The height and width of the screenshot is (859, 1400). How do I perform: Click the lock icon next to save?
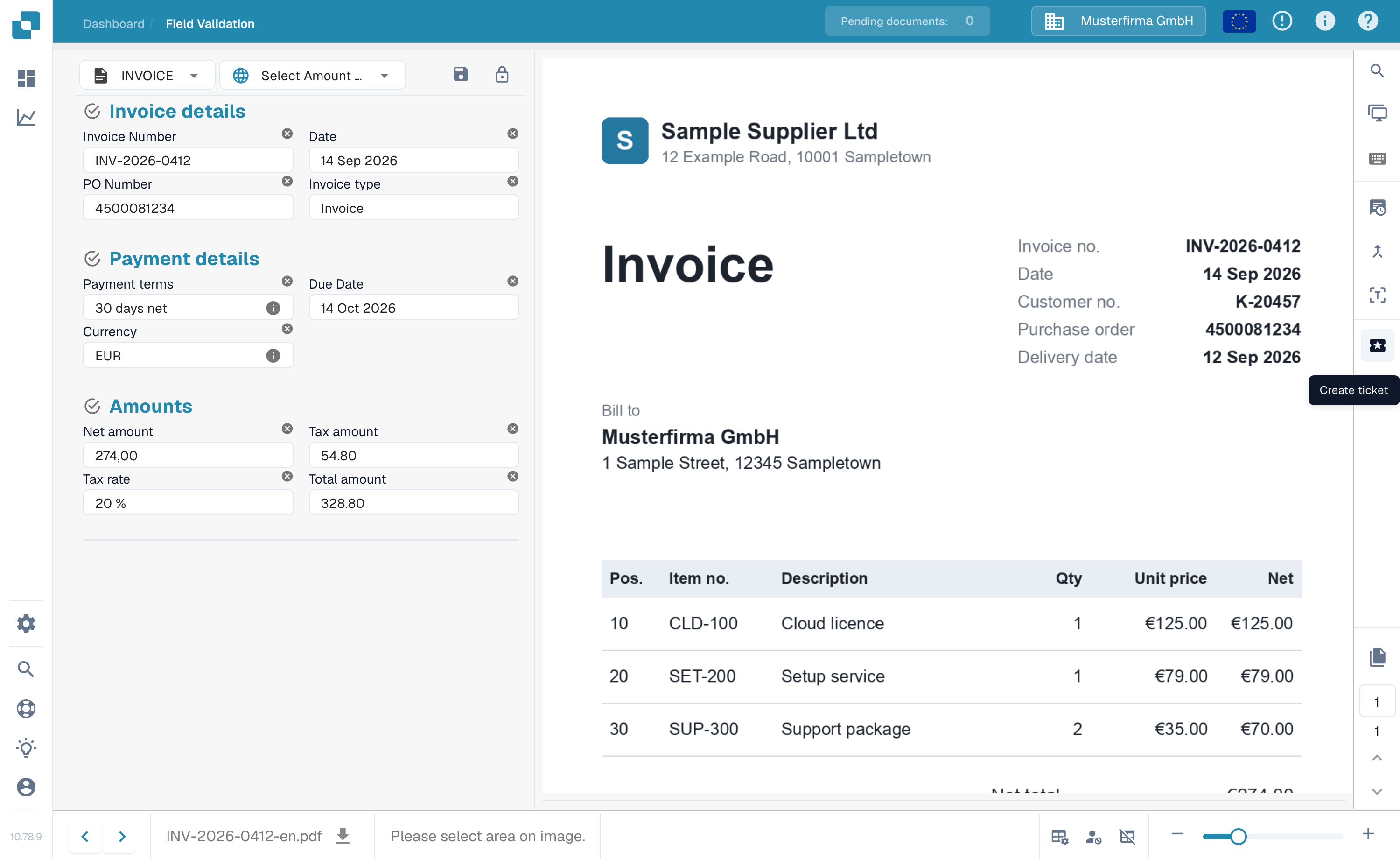click(x=502, y=75)
